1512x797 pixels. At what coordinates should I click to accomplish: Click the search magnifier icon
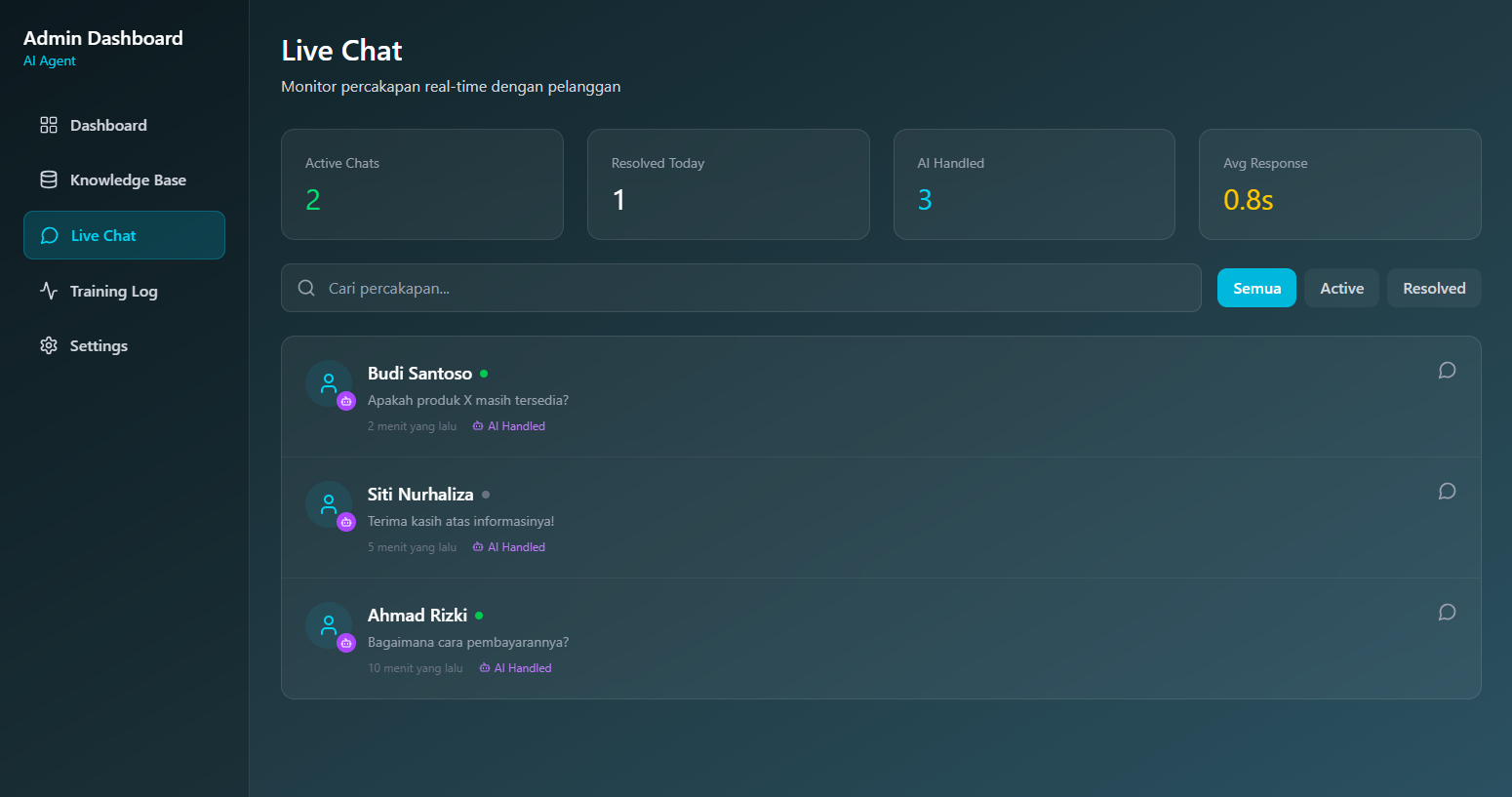click(x=306, y=289)
